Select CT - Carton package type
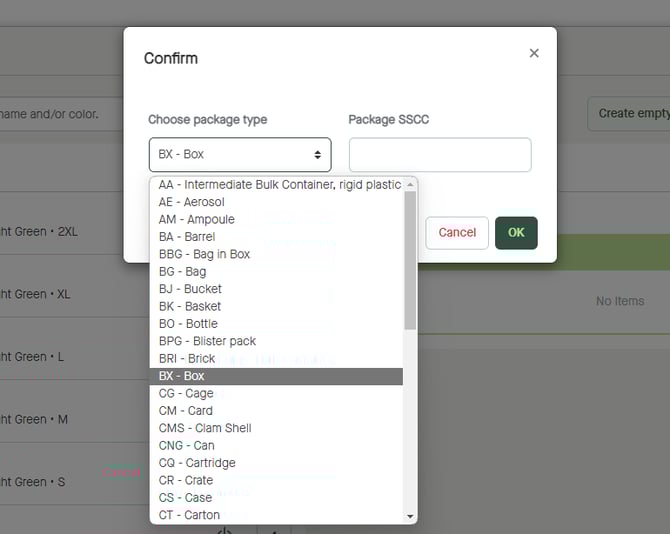670x534 pixels. pos(189,515)
